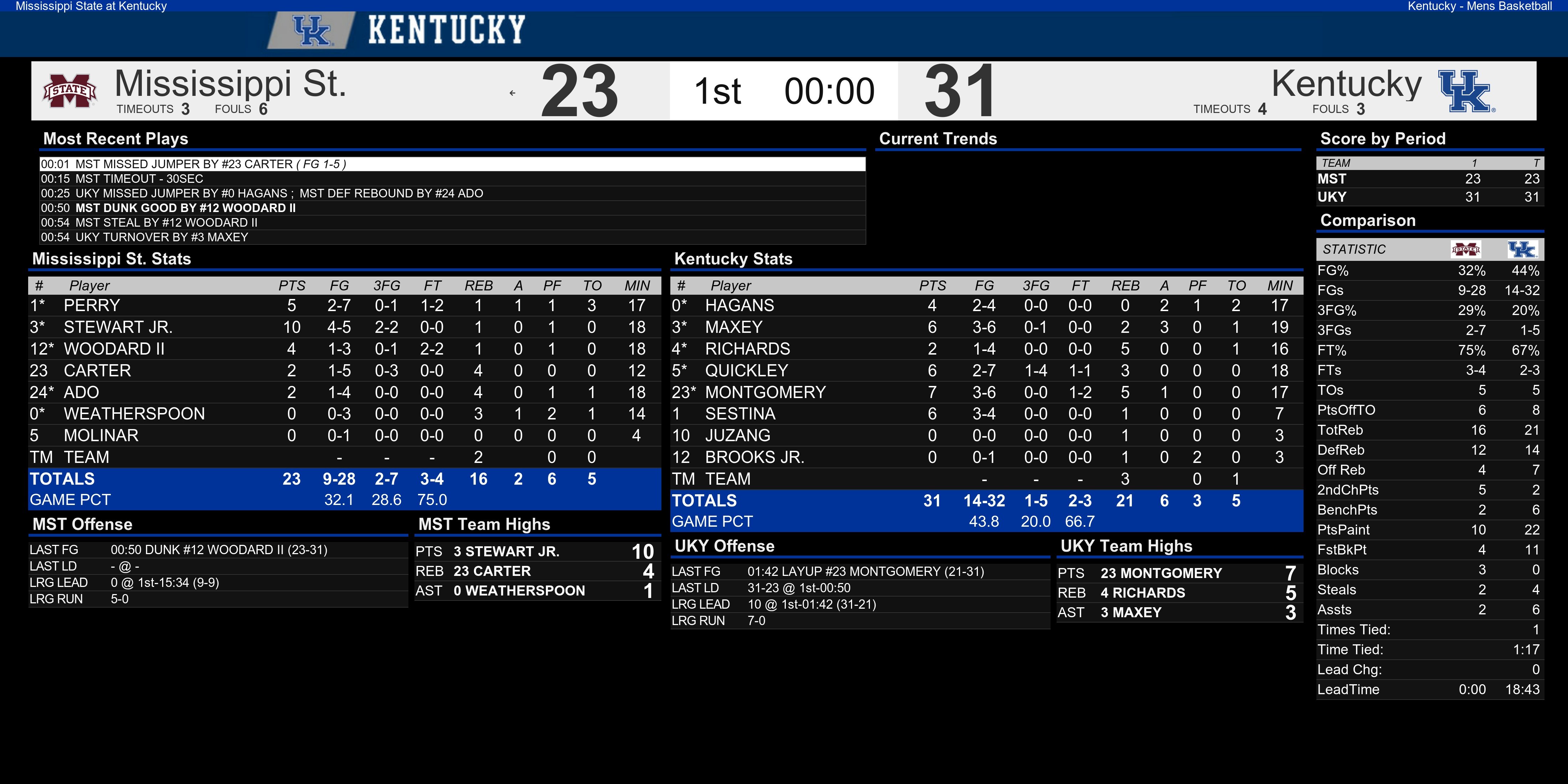
Task: Open the Current Trends section header
Action: 938,139
